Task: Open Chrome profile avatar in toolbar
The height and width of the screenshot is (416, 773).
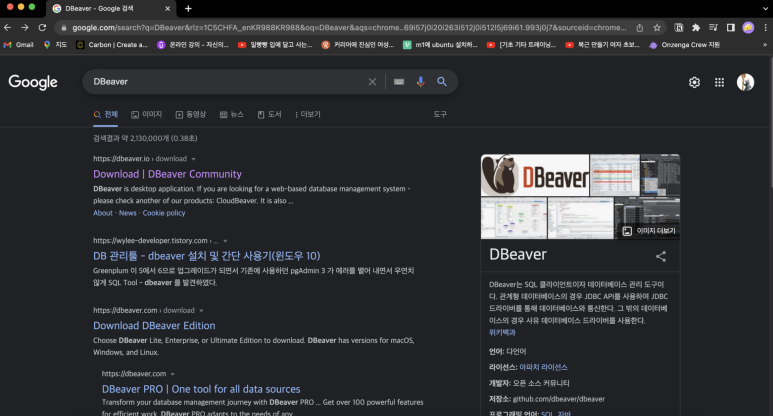Action: coord(748,28)
